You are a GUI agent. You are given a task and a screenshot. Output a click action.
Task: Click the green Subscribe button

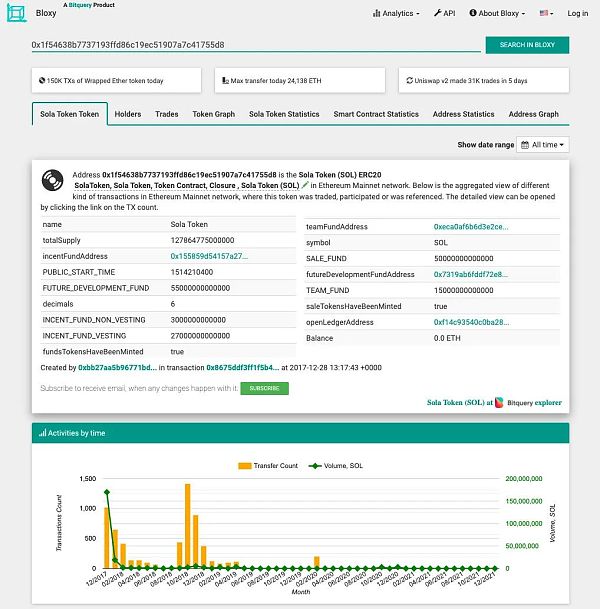pos(264,388)
